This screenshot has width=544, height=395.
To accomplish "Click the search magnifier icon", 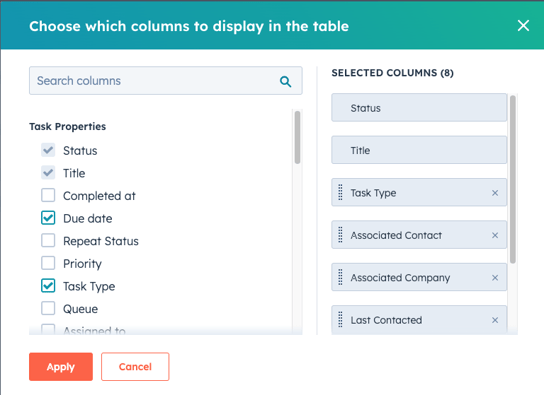I will [x=285, y=81].
